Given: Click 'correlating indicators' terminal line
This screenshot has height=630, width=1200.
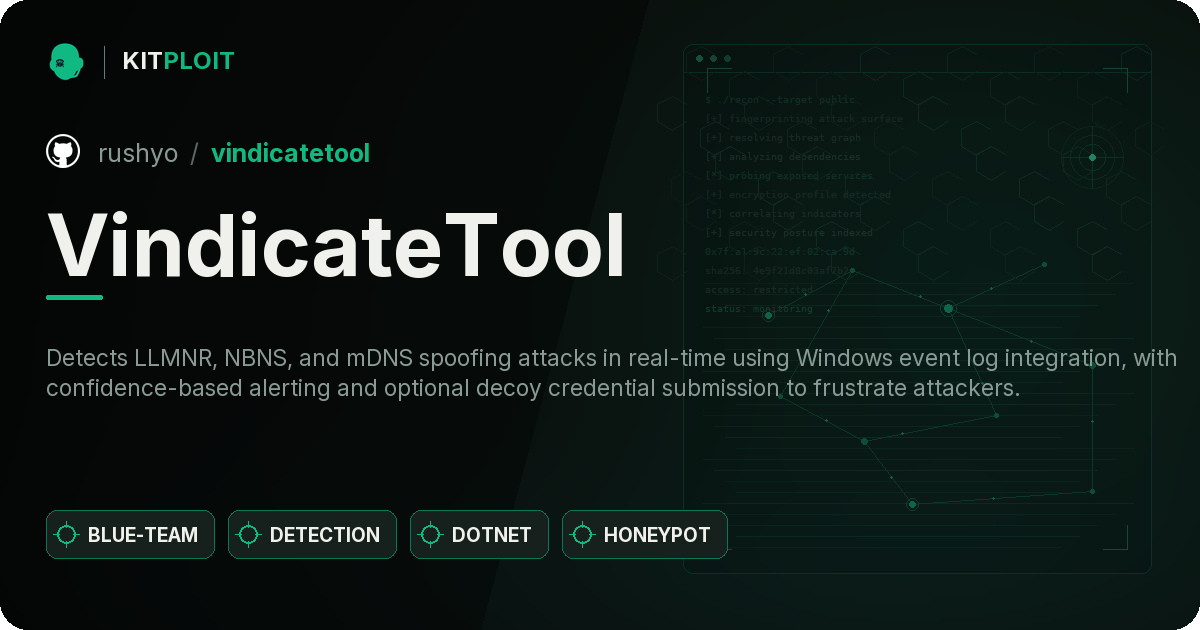Looking at the screenshot, I should [x=782, y=214].
